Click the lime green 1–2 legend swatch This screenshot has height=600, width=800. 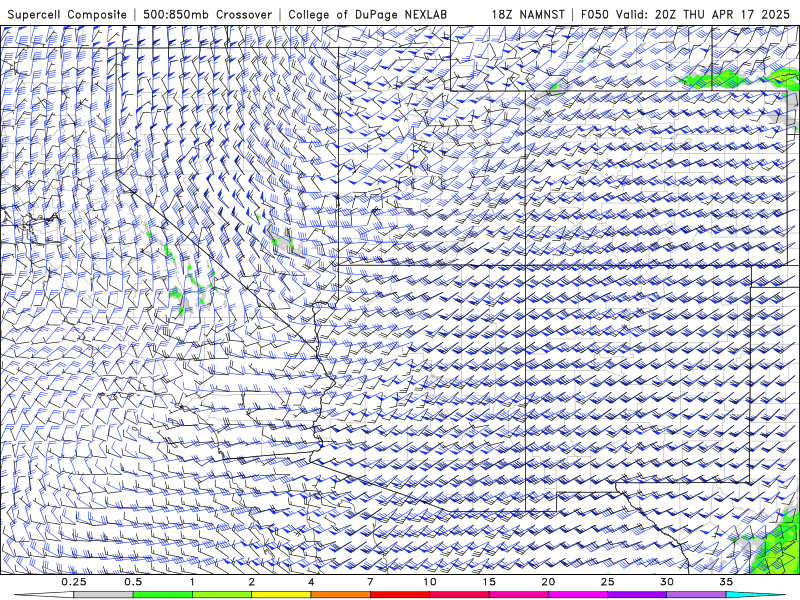[x=222, y=595]
